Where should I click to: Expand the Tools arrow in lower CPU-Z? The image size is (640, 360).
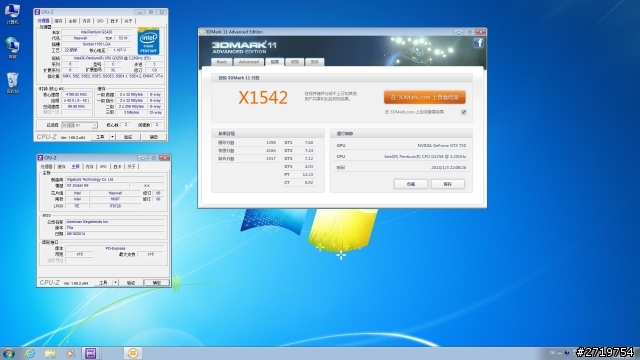[116, 282]
